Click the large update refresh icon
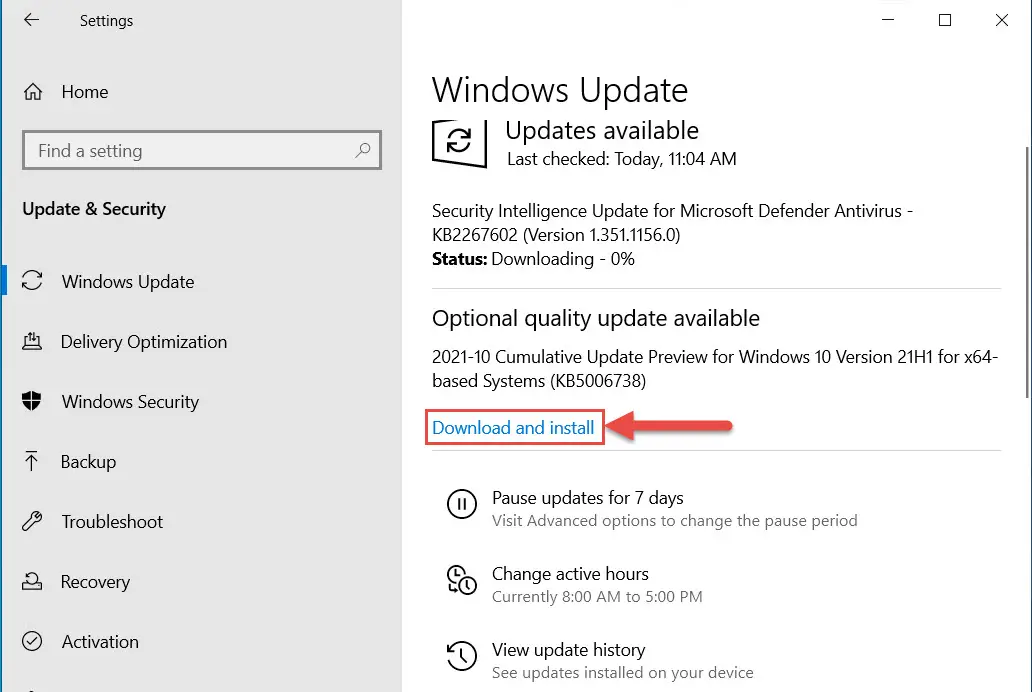The image size is (1032, 692). [459, 143]
